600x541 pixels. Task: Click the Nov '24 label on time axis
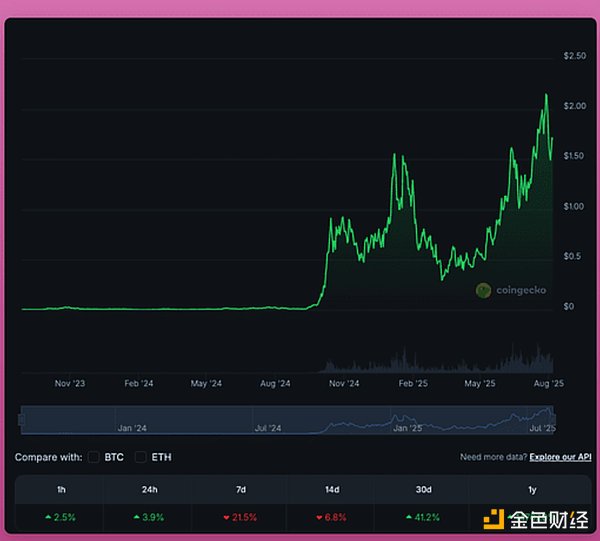coord(343,383)
